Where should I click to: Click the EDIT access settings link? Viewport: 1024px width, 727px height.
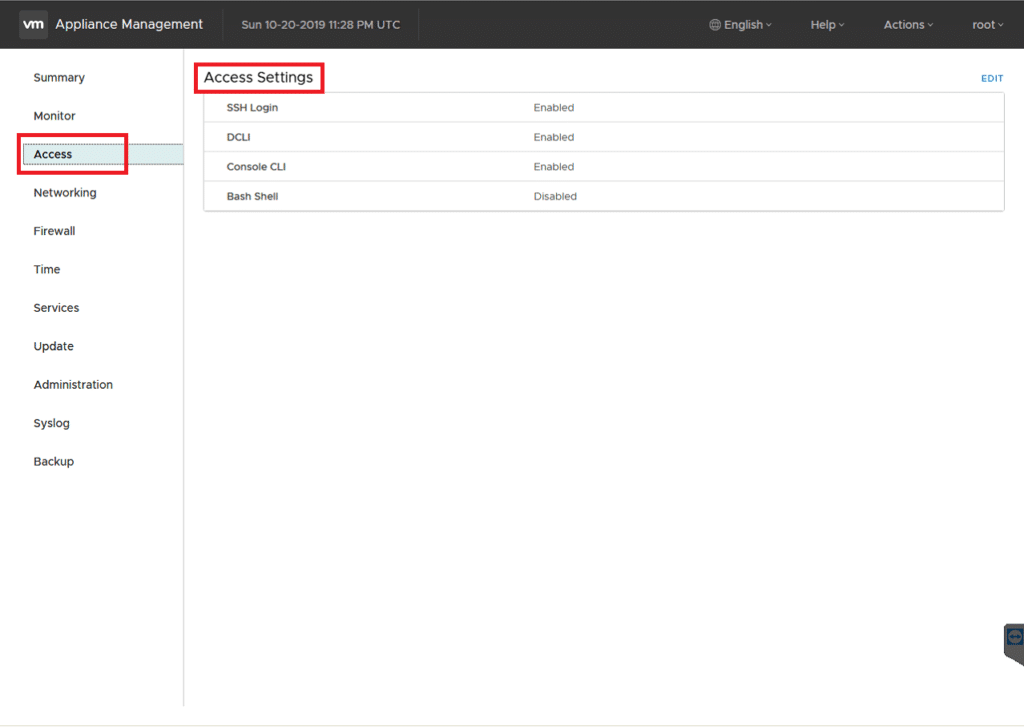pyautogui.click(x=991, y=78)
